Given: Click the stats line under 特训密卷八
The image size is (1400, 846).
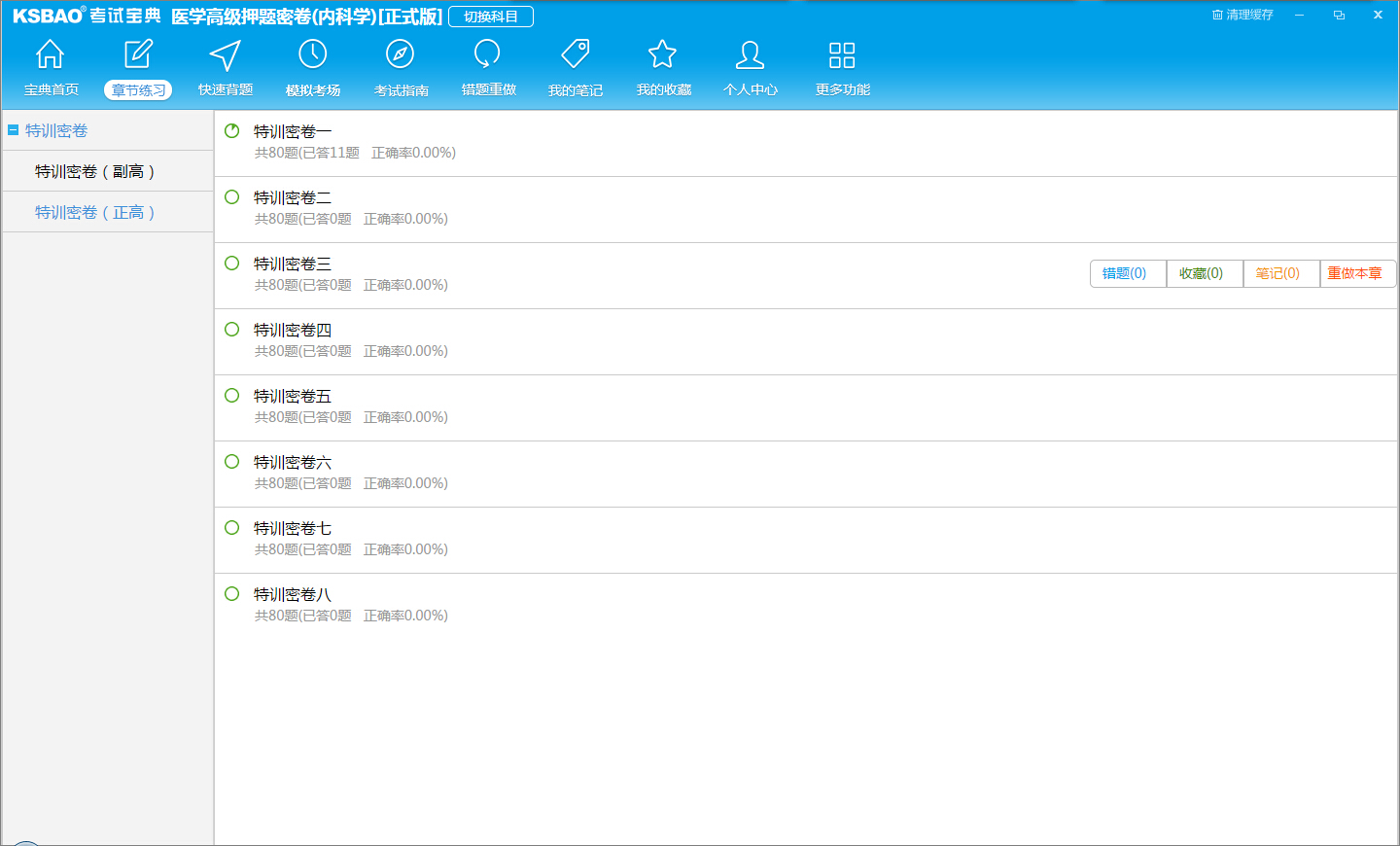Looking at the screenshot, I should (x=351, y=616).
